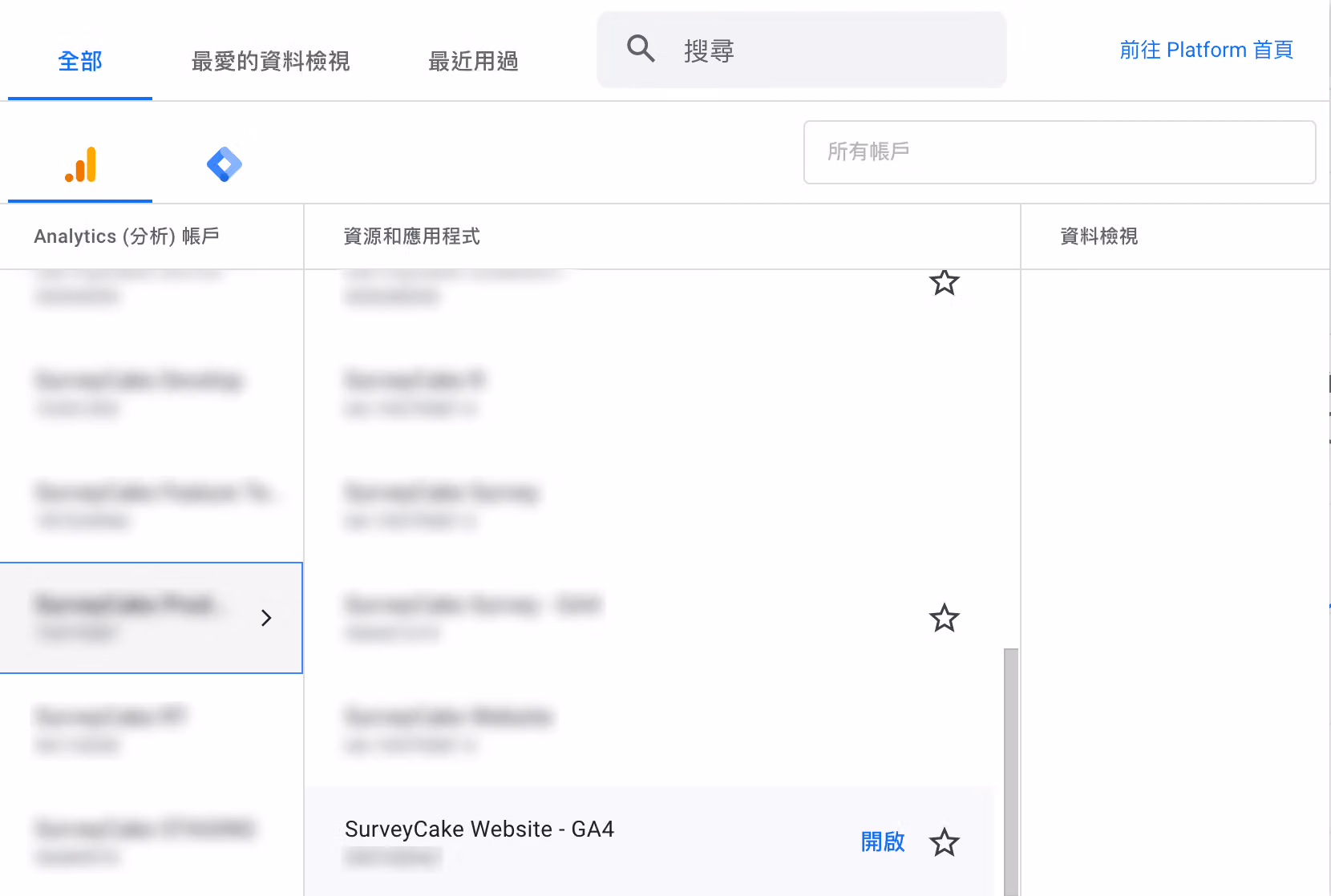Open SurveyCake Website - GA4 via 開啟
Screen dimensions: 1331x896
tap(883, 842)
